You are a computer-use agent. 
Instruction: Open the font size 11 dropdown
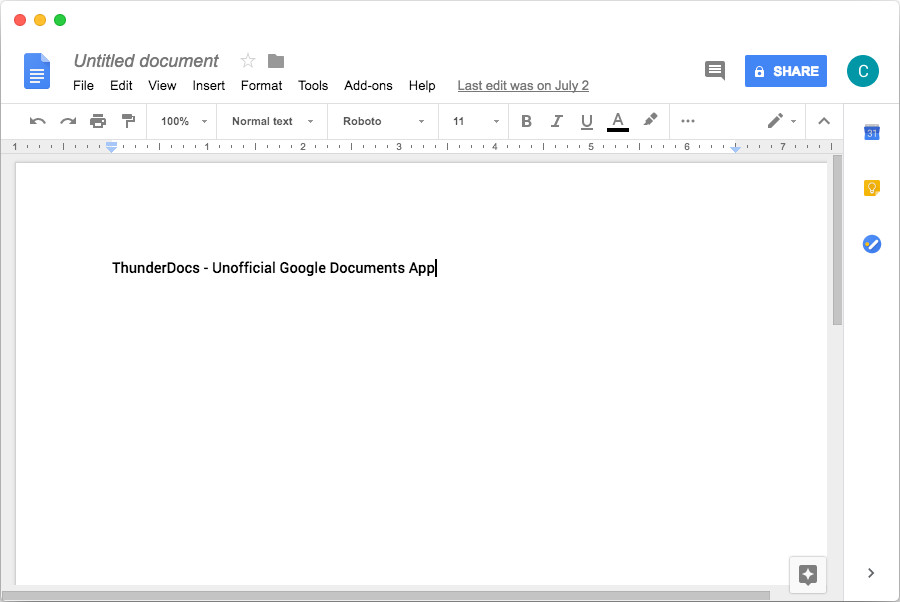point(475,121)
